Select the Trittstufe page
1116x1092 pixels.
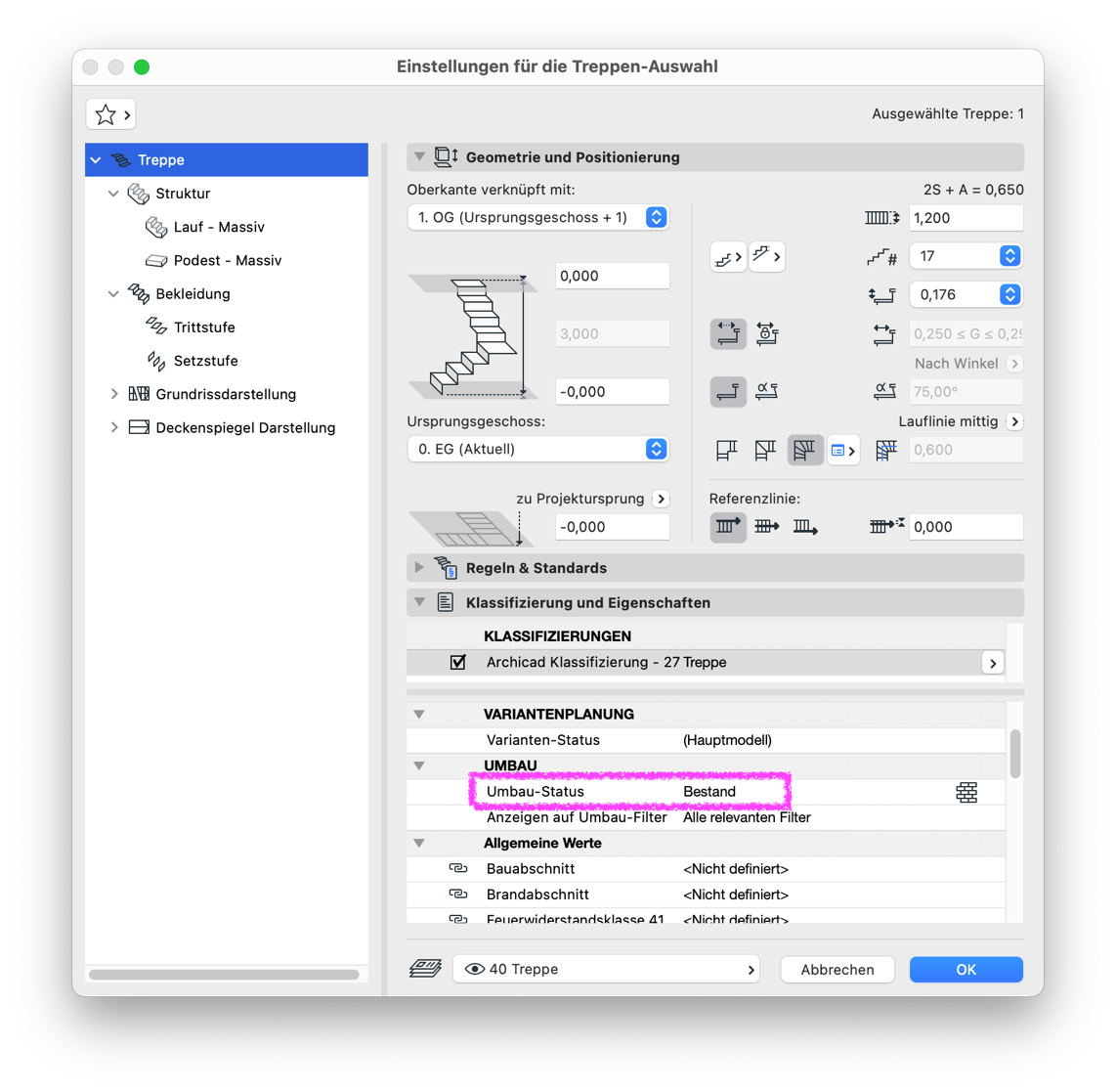pos(204,328)
